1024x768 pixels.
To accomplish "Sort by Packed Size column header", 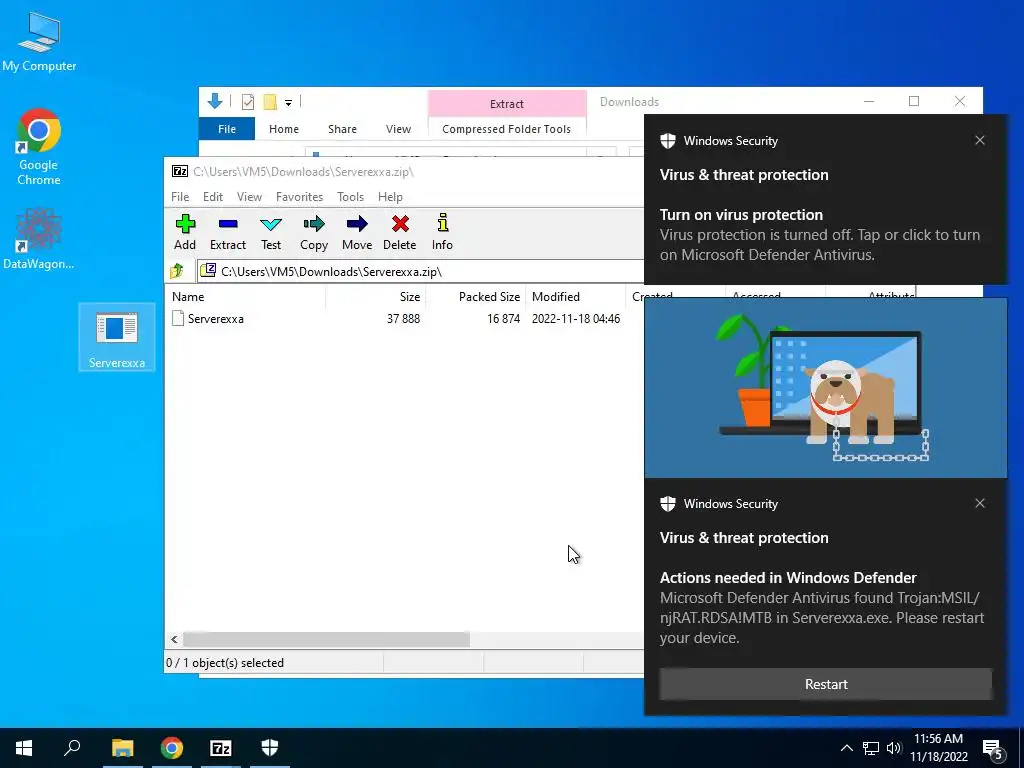I will (x=475, y=296).
